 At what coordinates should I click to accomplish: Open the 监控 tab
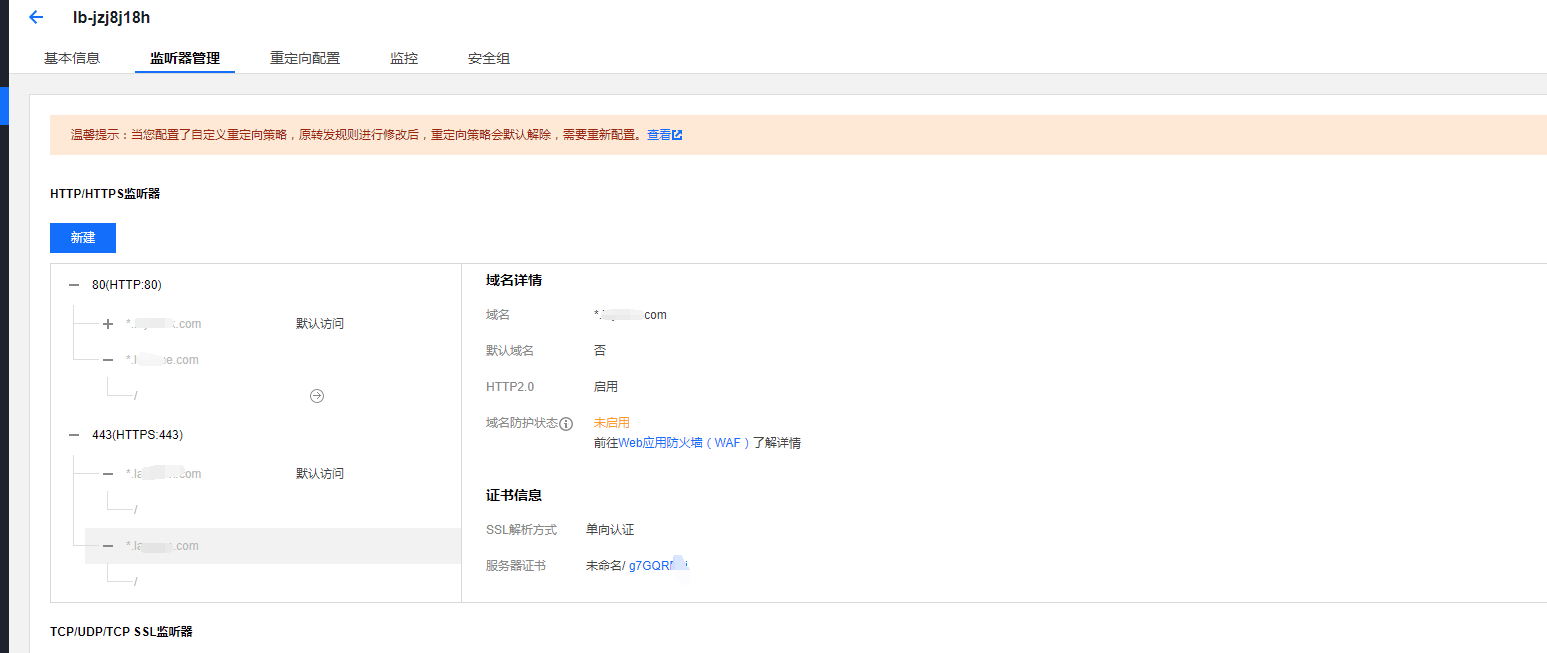(x=404, y=58)
